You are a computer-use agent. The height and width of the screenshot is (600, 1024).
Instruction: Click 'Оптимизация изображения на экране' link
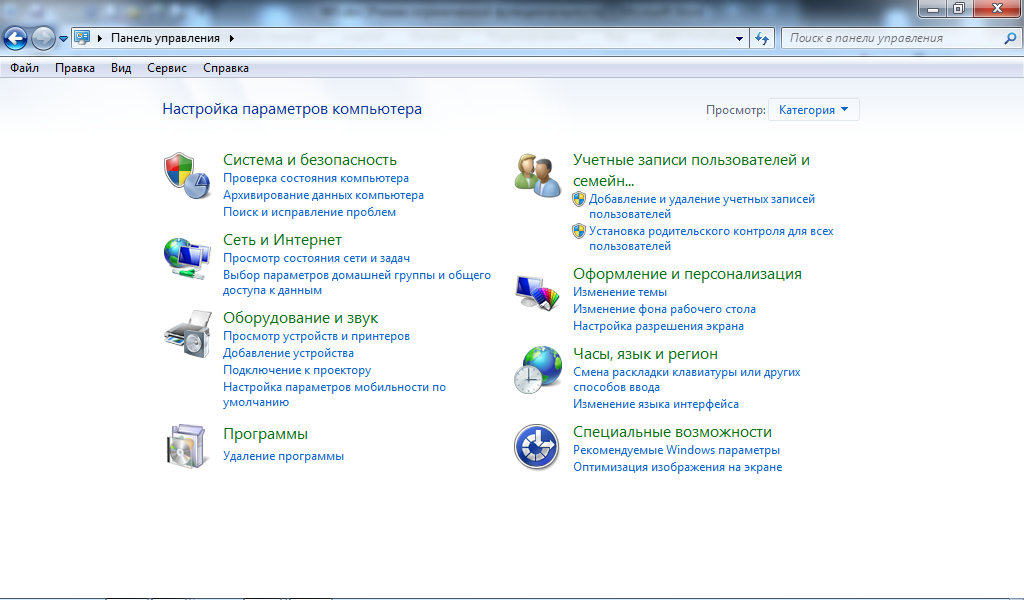[677, 467]
